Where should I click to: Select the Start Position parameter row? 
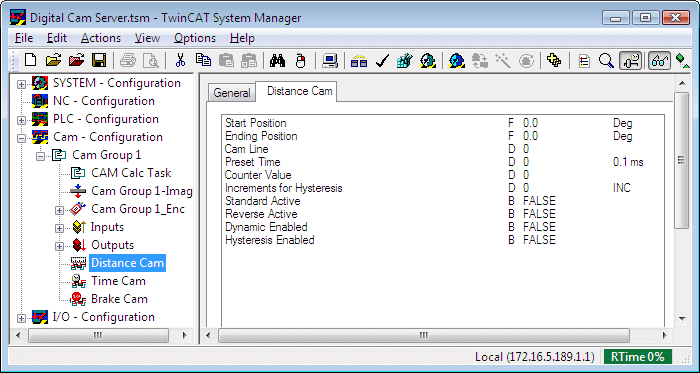pos(442,123)
